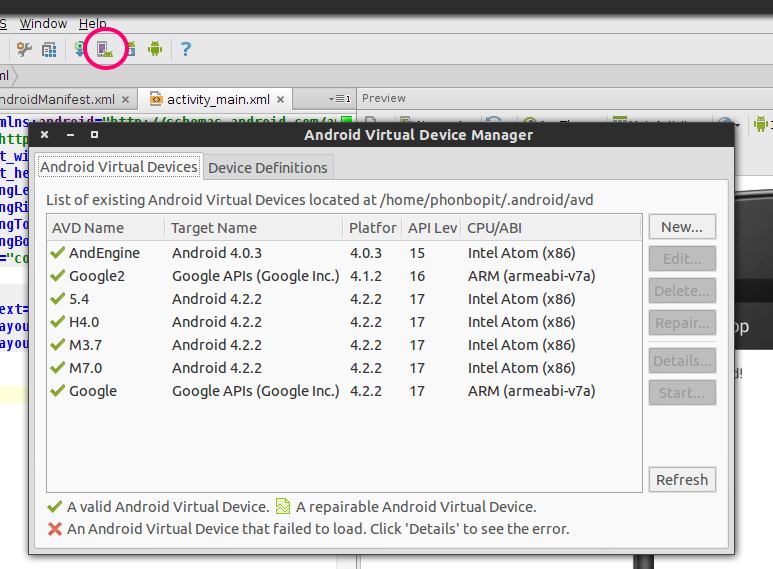Click API level 15 cell

[417, 253]
